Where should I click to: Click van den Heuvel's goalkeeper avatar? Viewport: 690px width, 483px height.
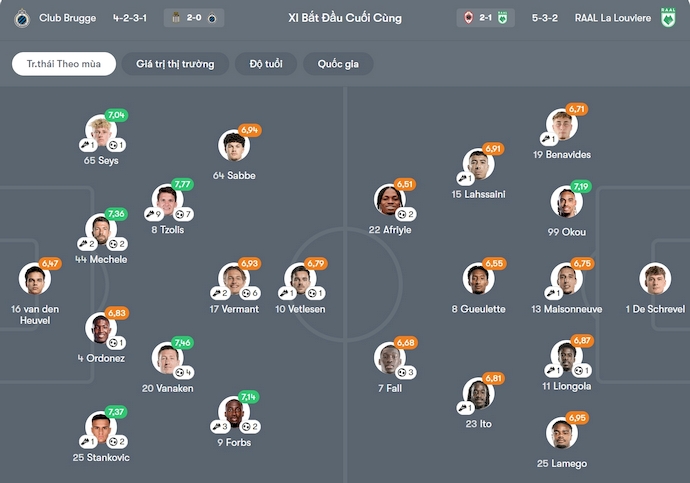tap(35, 279)
